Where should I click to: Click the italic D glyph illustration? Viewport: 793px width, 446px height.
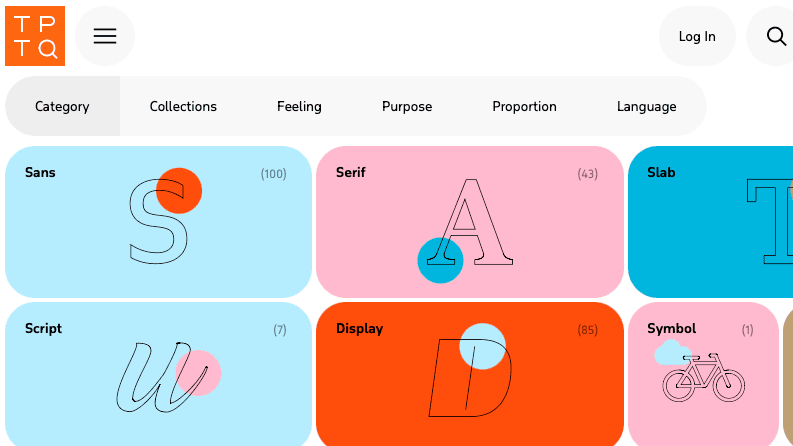470,378
